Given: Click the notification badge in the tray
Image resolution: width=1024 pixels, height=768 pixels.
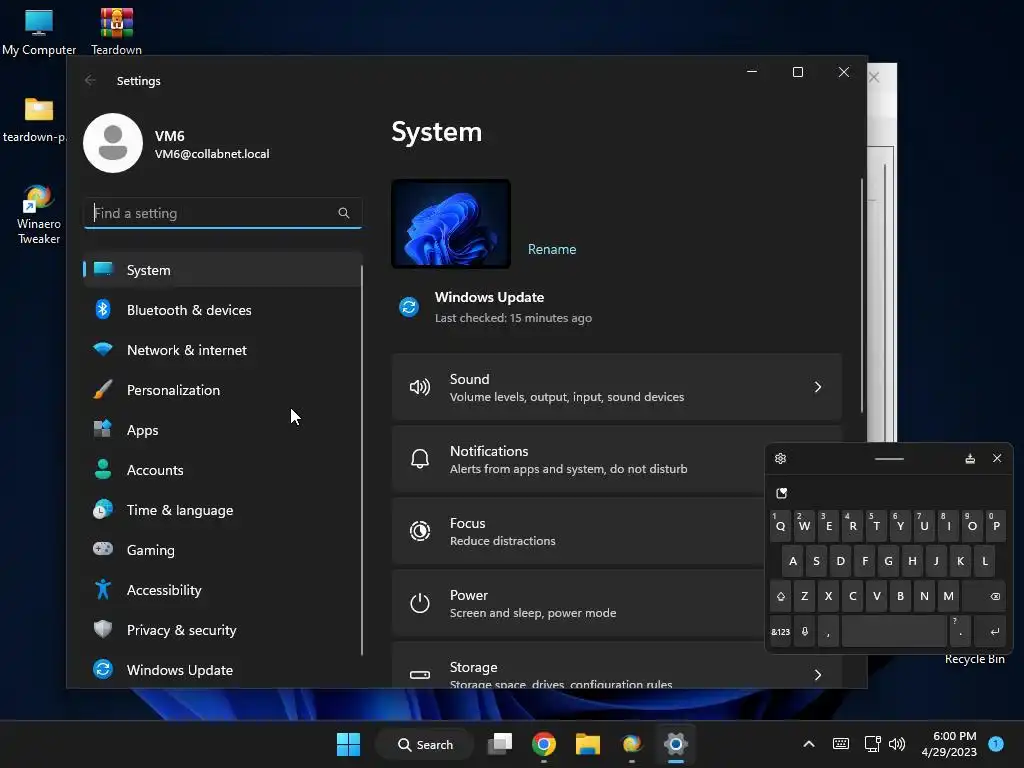Looking at the screenshot, I should [996, 743].
